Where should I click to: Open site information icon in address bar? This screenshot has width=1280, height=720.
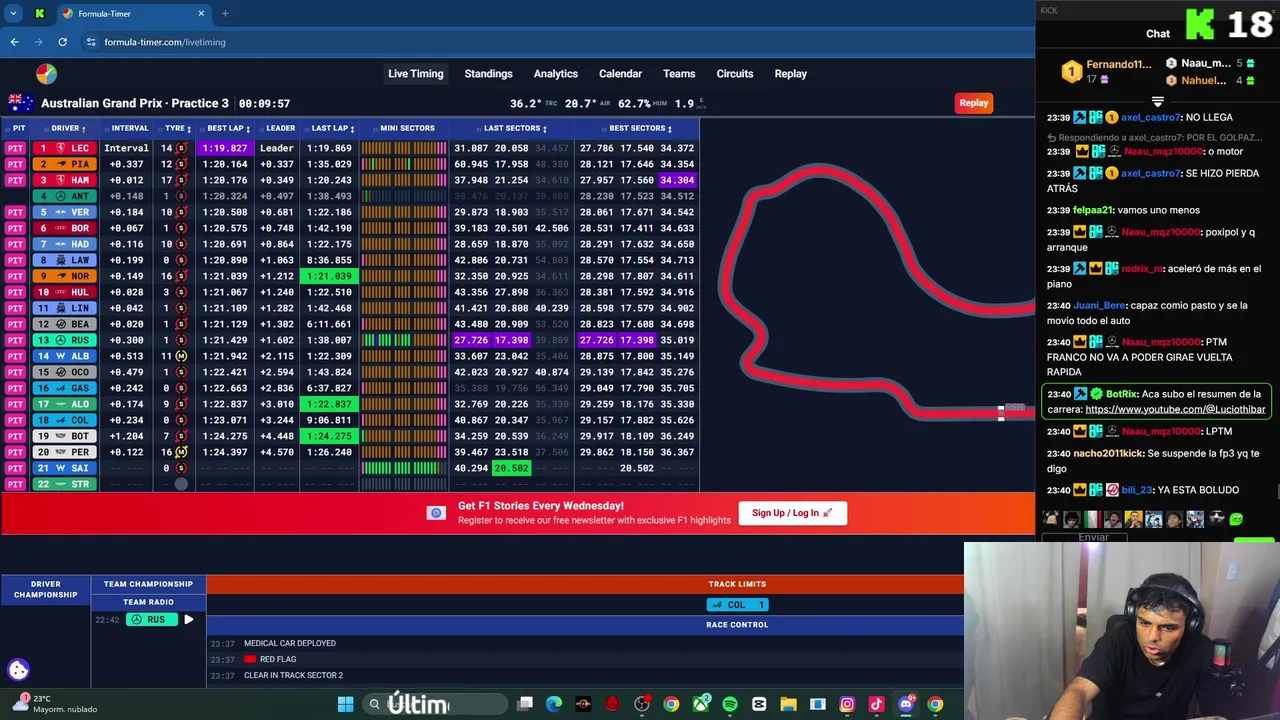pos(91,42)
